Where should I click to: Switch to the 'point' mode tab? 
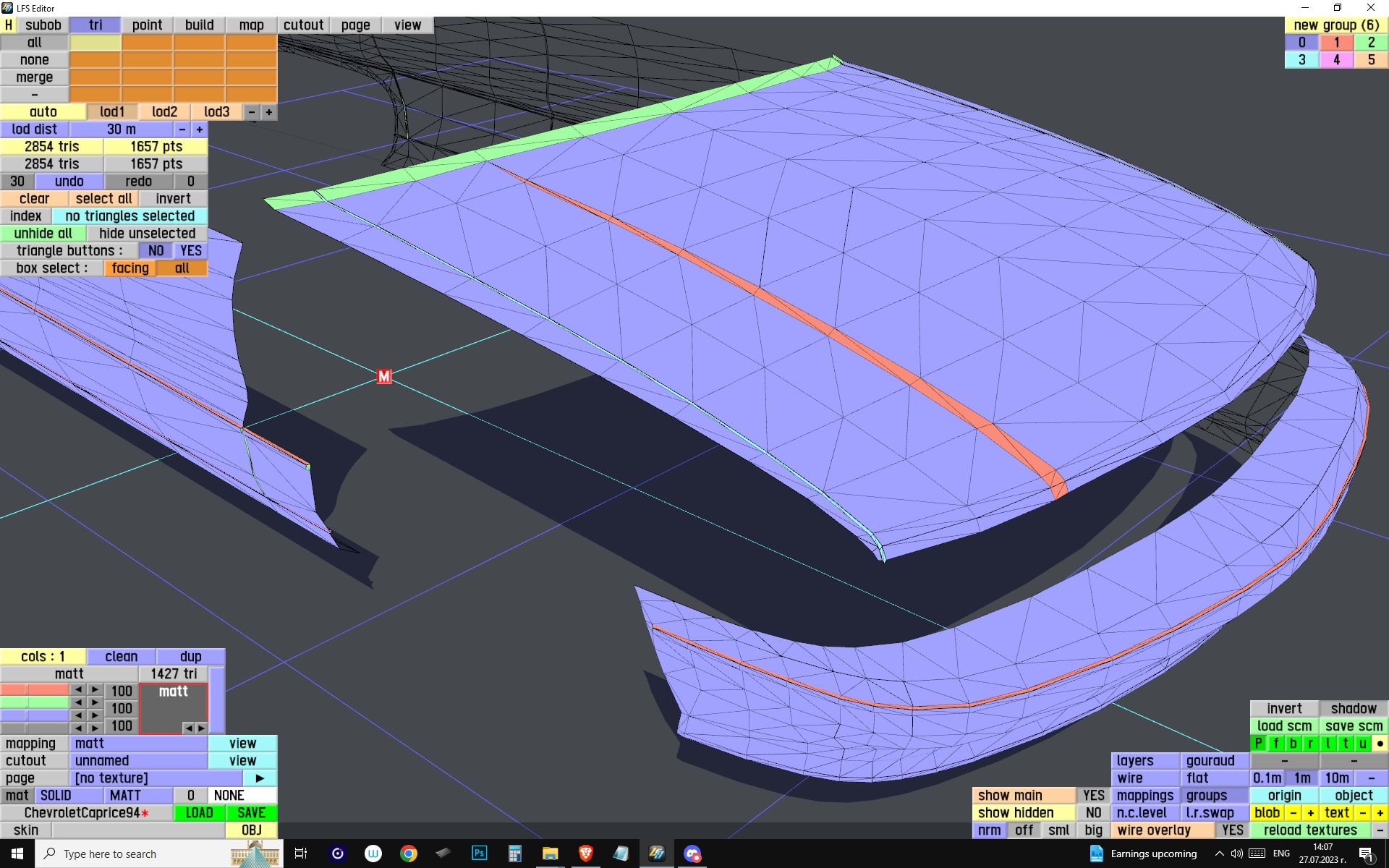(147, 25)
